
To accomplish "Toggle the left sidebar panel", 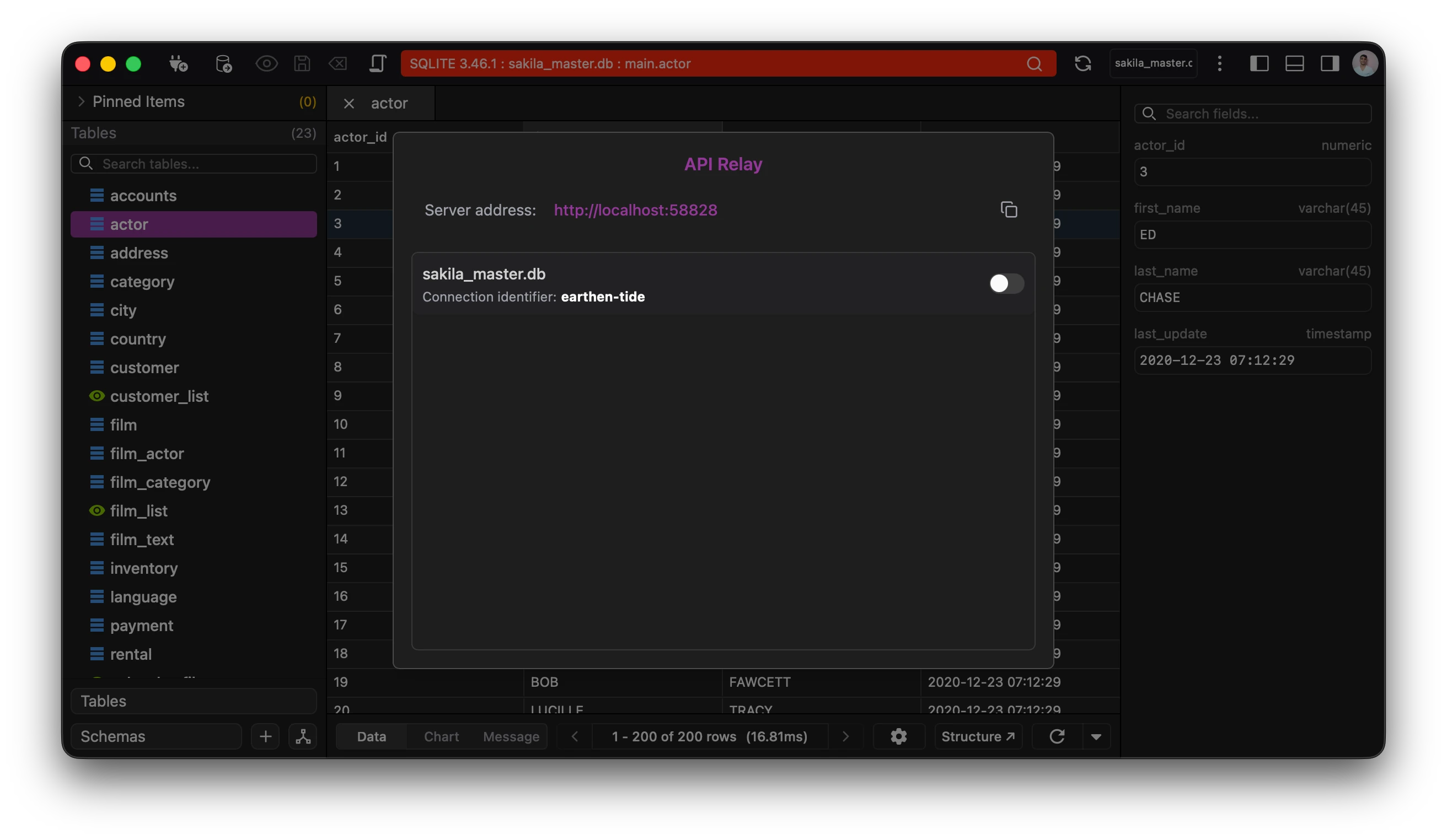I will coord(1260,64).
